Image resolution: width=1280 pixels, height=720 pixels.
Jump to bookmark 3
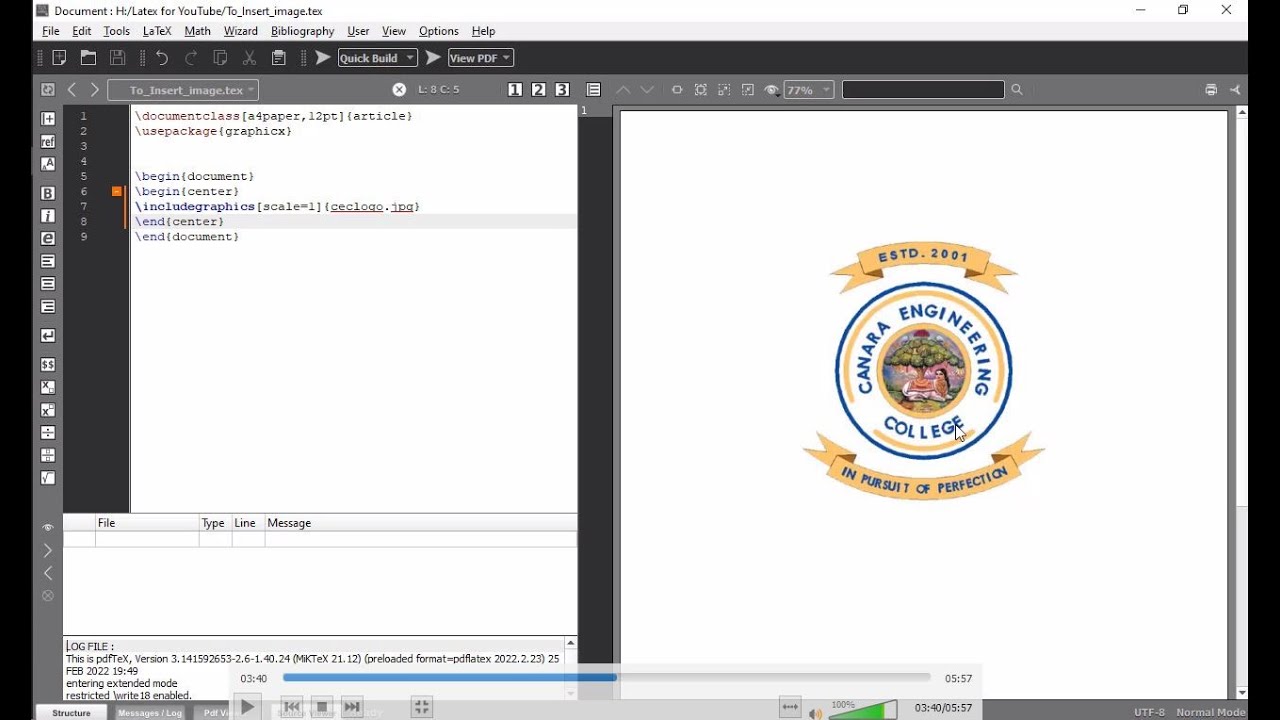click(x=562, y=90)
